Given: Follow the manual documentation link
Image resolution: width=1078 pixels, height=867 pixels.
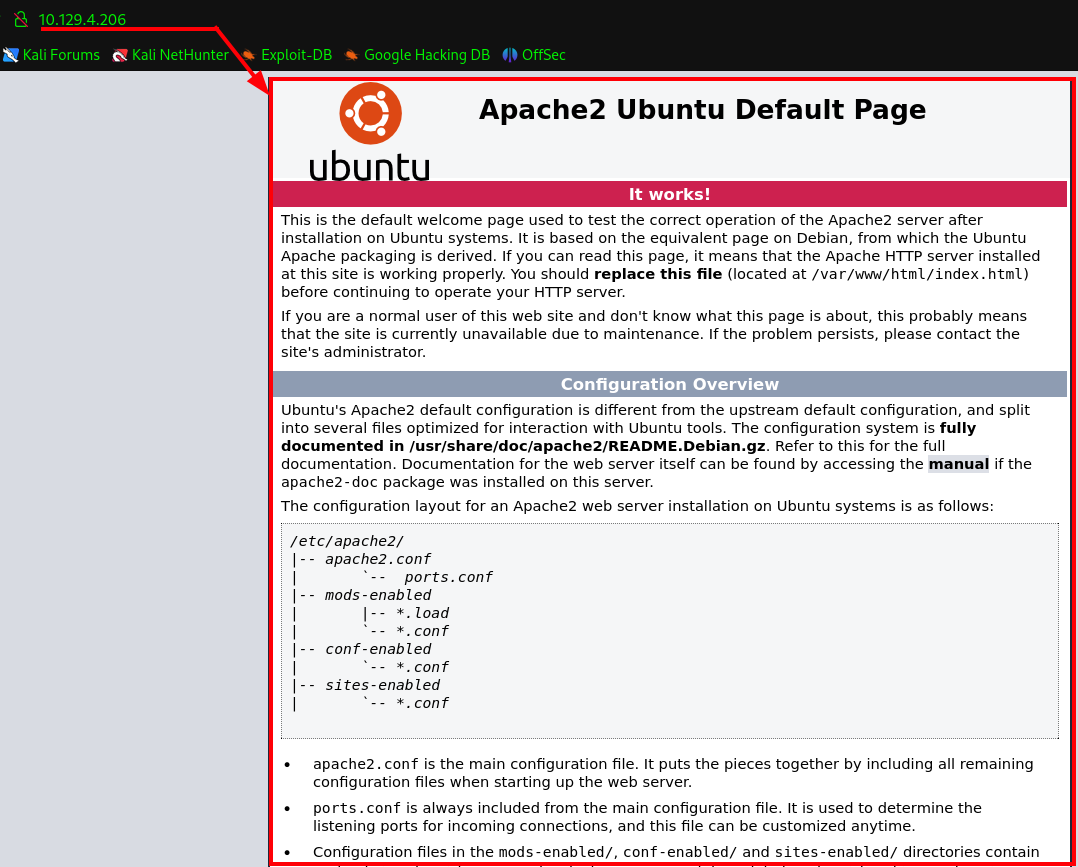Looking at the screenshot, I should 958,464.
